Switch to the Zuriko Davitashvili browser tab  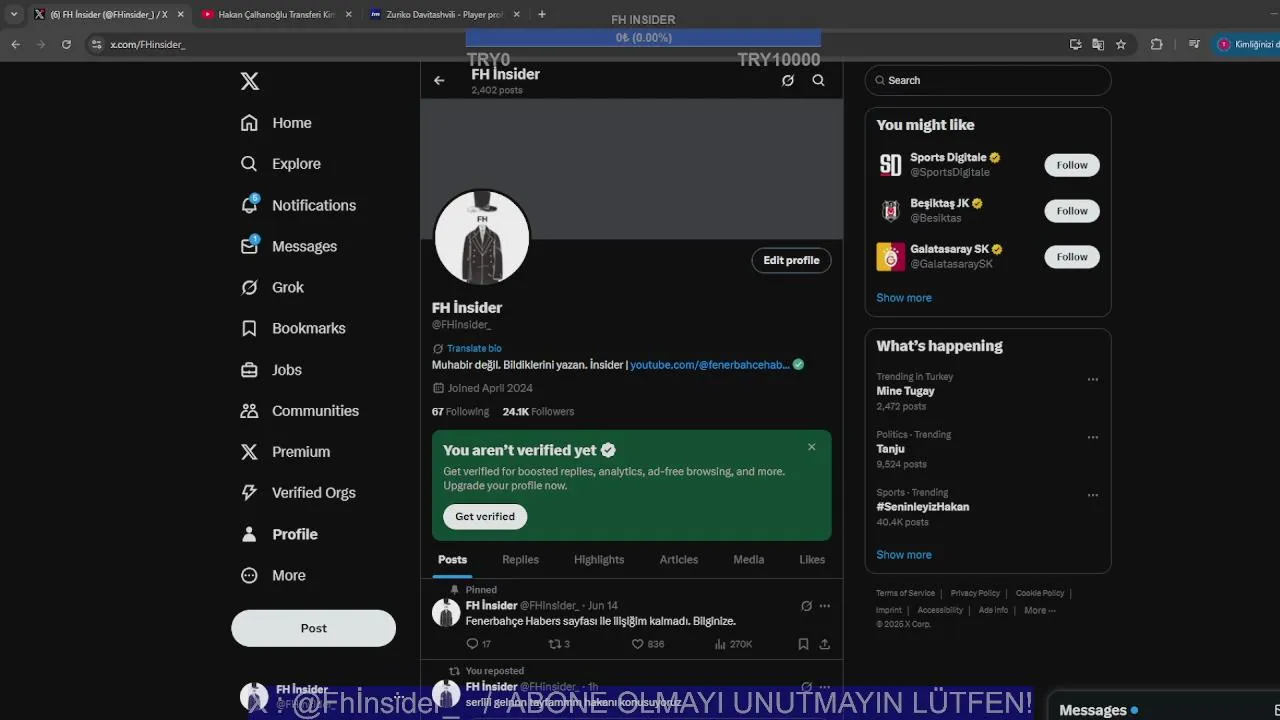coord(443,14)
